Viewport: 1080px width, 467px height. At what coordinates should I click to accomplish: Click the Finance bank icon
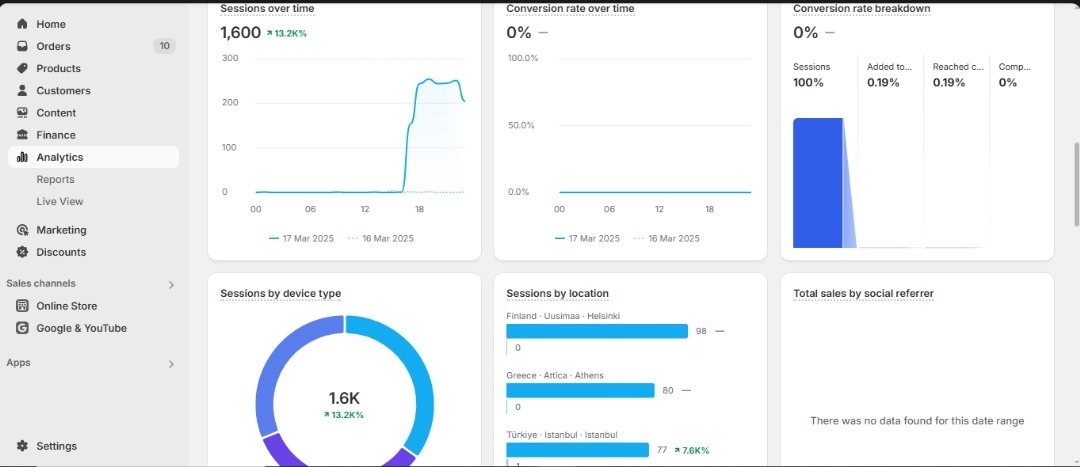[x=22, y=135]
